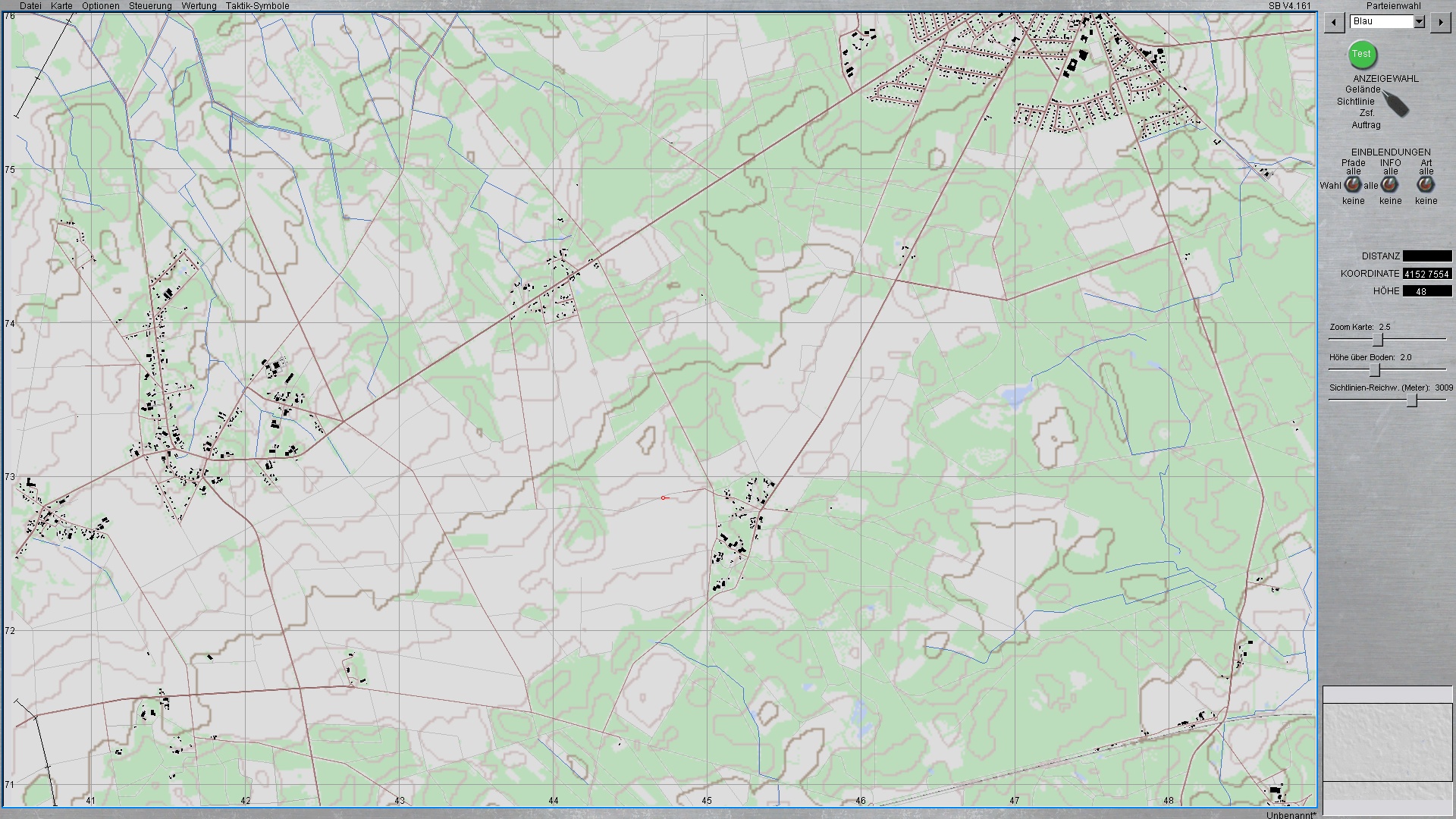Toggle the Pfade display switch
The width and height of the screenshot is (1456, 819).
click(x=1352, y=185)
